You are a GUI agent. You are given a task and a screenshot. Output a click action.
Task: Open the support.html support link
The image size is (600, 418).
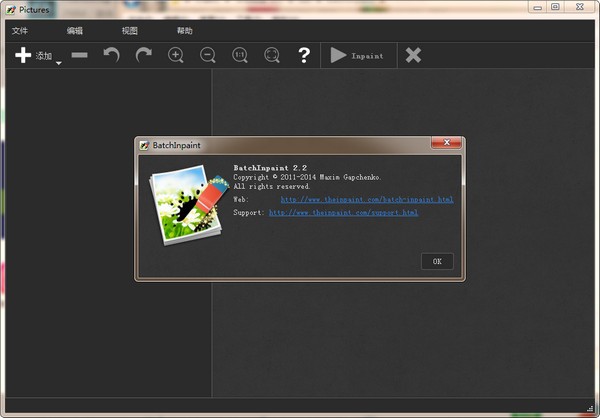[x=343, y=213]
